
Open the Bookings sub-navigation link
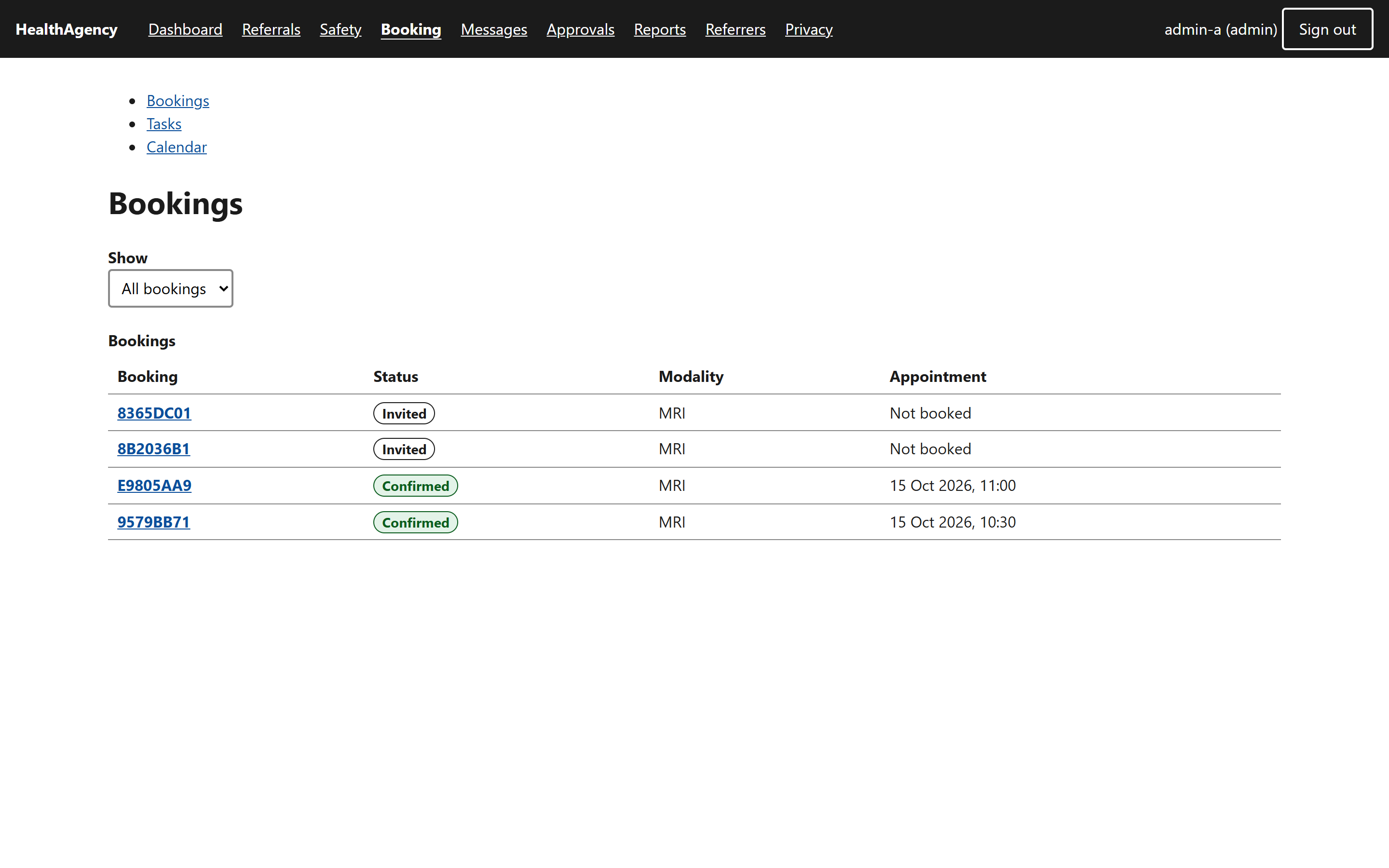coord(178,100)
